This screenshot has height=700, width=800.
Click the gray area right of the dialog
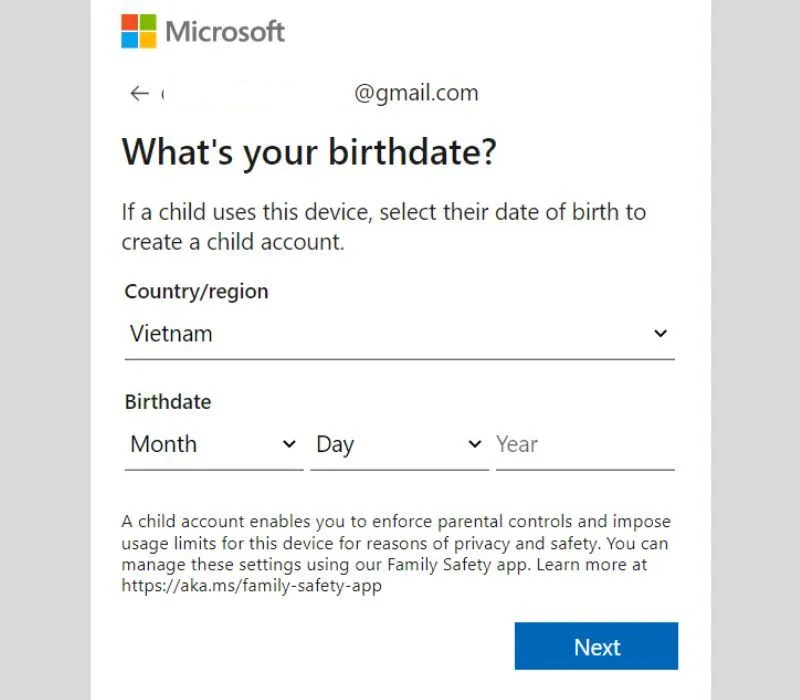tap(756, 350)
